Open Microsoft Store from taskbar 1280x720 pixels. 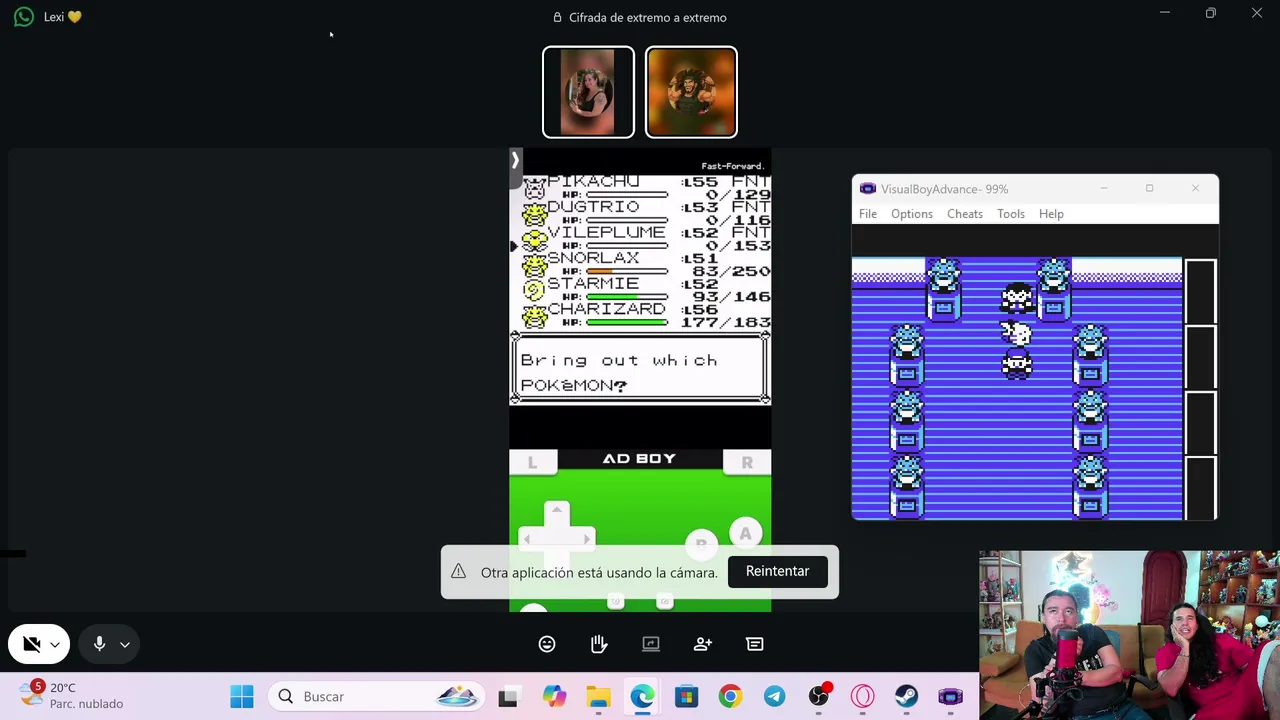[686, 696]
